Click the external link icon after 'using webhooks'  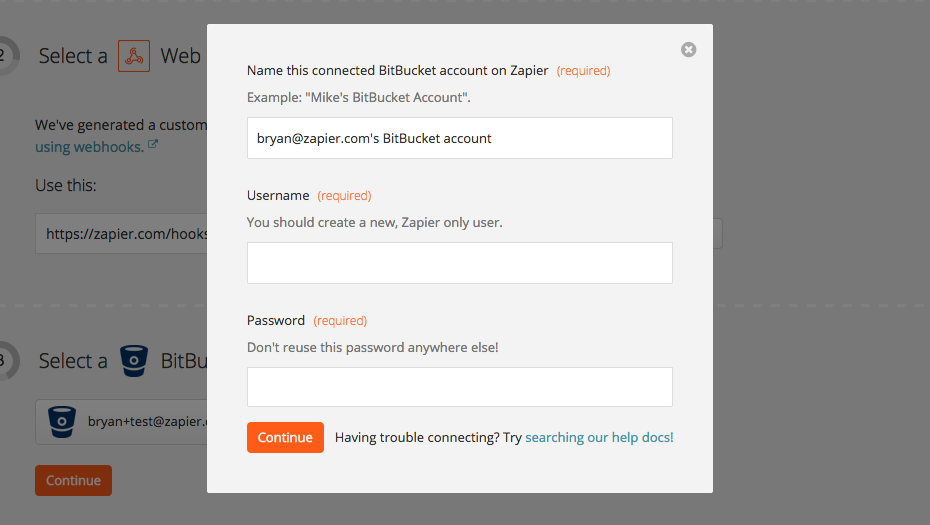153,144
